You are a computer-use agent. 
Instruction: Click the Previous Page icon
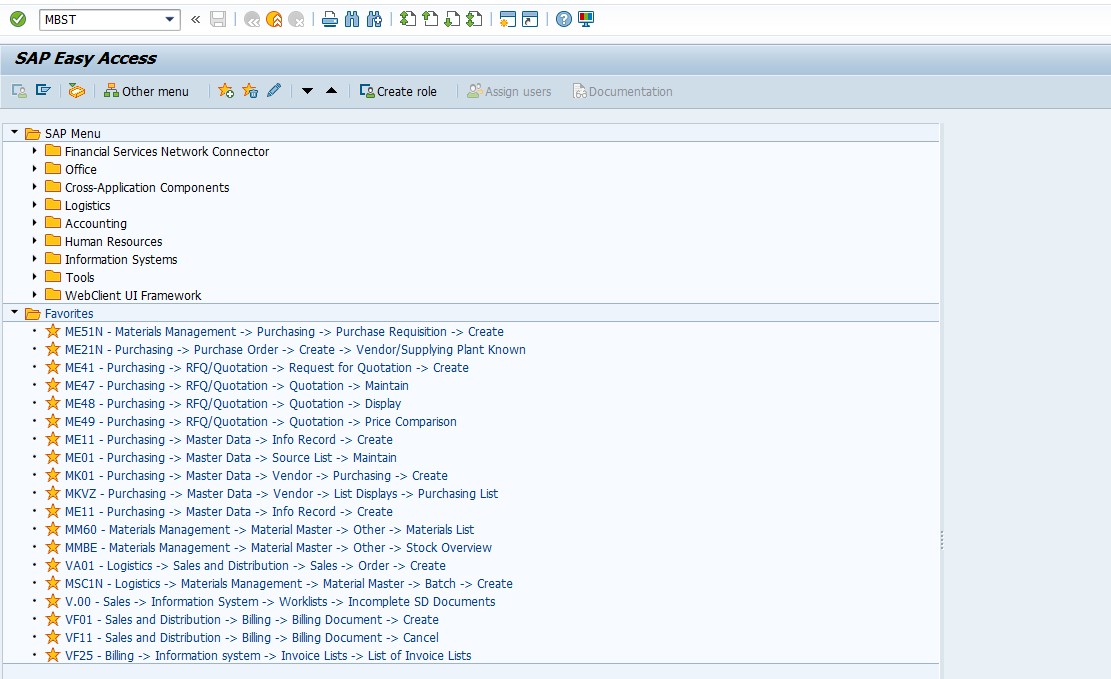point(430,19)
